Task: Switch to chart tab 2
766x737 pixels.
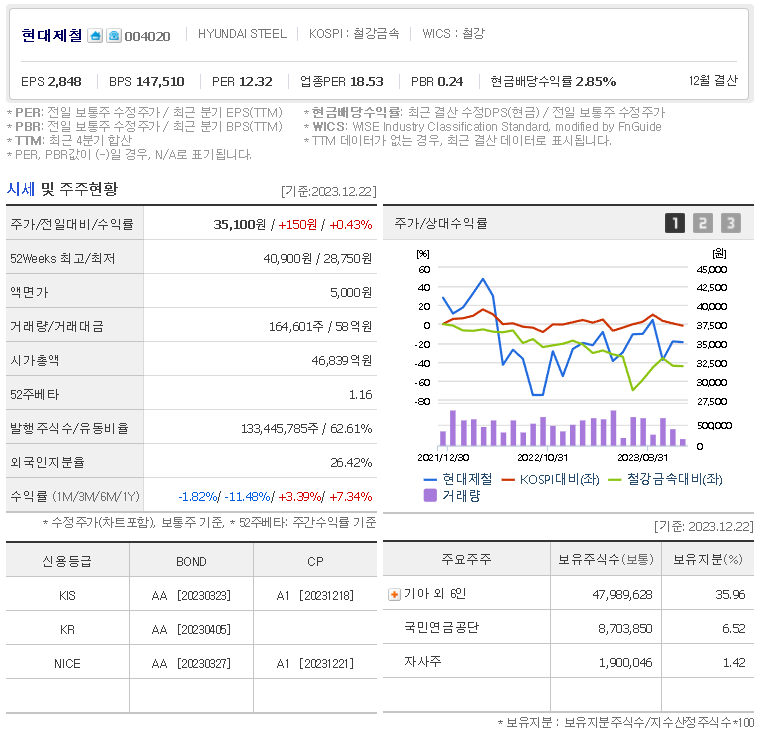Action: [702, 223]
